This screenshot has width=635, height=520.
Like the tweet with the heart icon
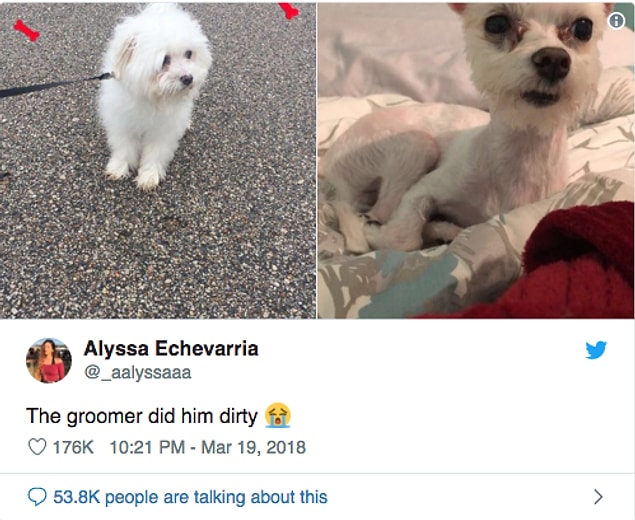pos(37,447)
